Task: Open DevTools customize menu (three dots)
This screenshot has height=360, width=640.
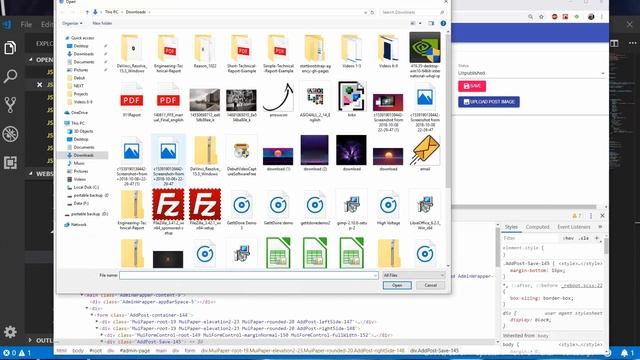Action: point(591,216)
